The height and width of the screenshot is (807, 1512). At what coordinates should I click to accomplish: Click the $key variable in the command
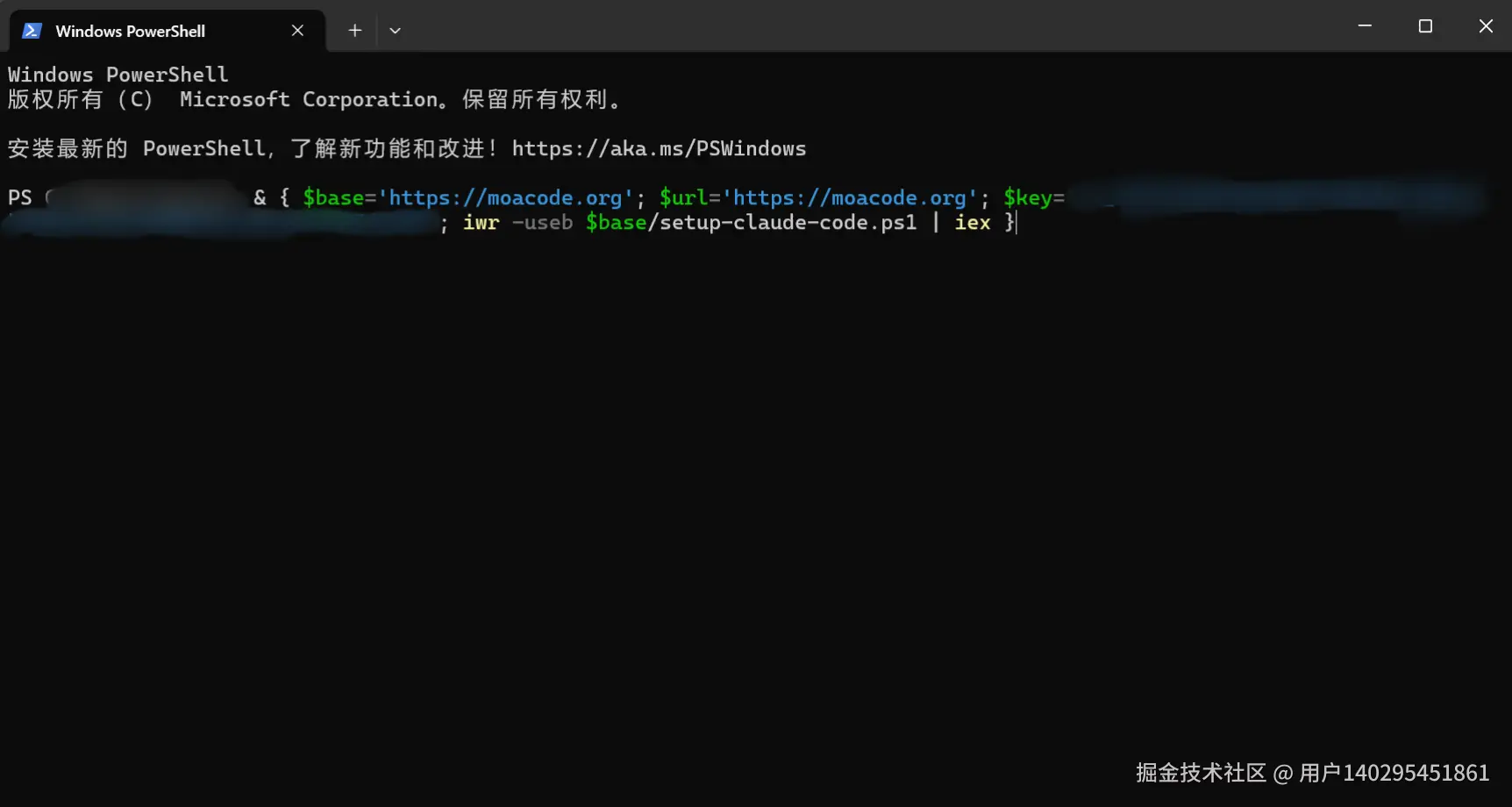pyautogui.click(x=1028, y=198)
